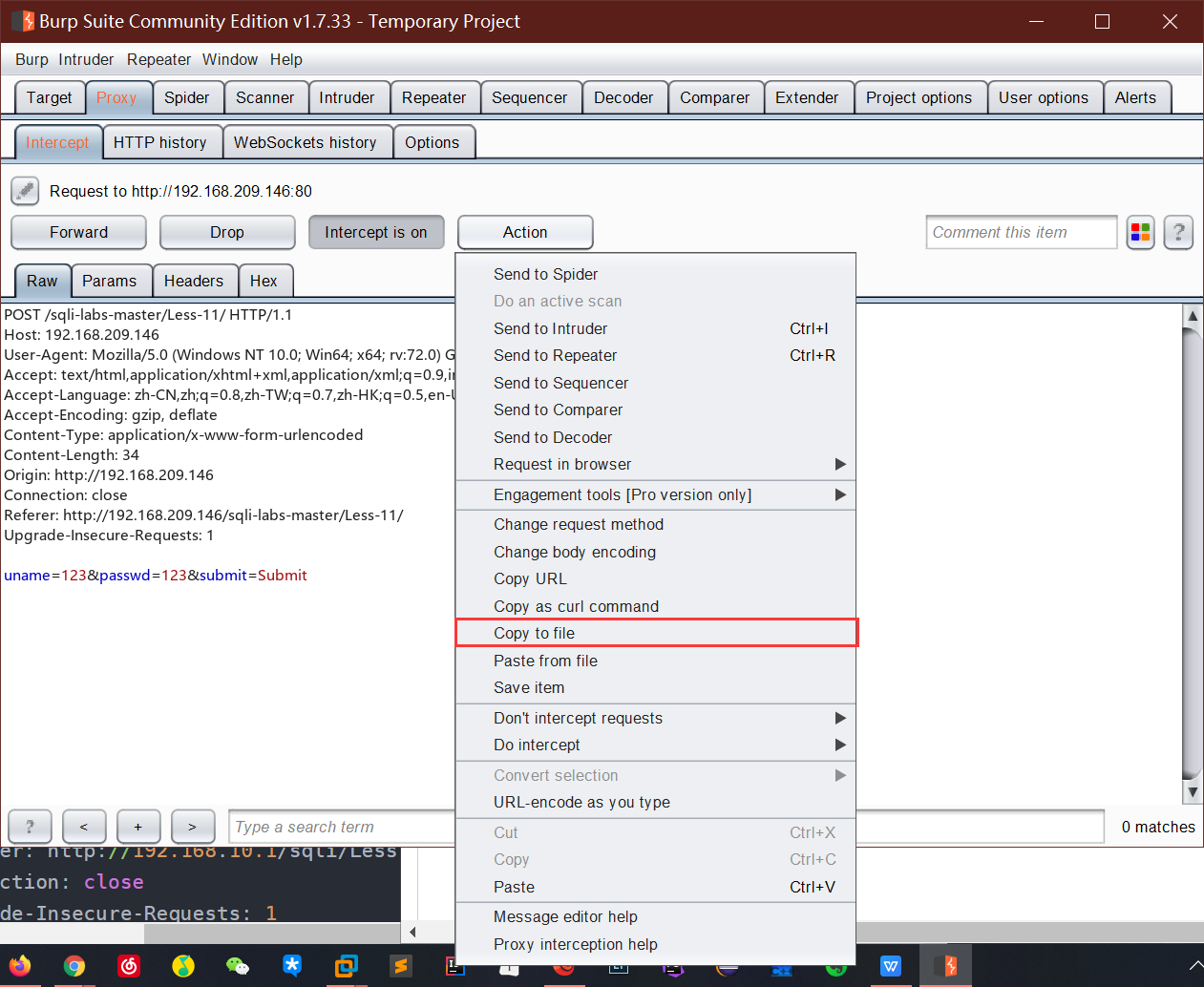The height and width of the screenshot is (987, 1204).
Task: Switch to the HTTP history tab
Action: tap(162, 141)
